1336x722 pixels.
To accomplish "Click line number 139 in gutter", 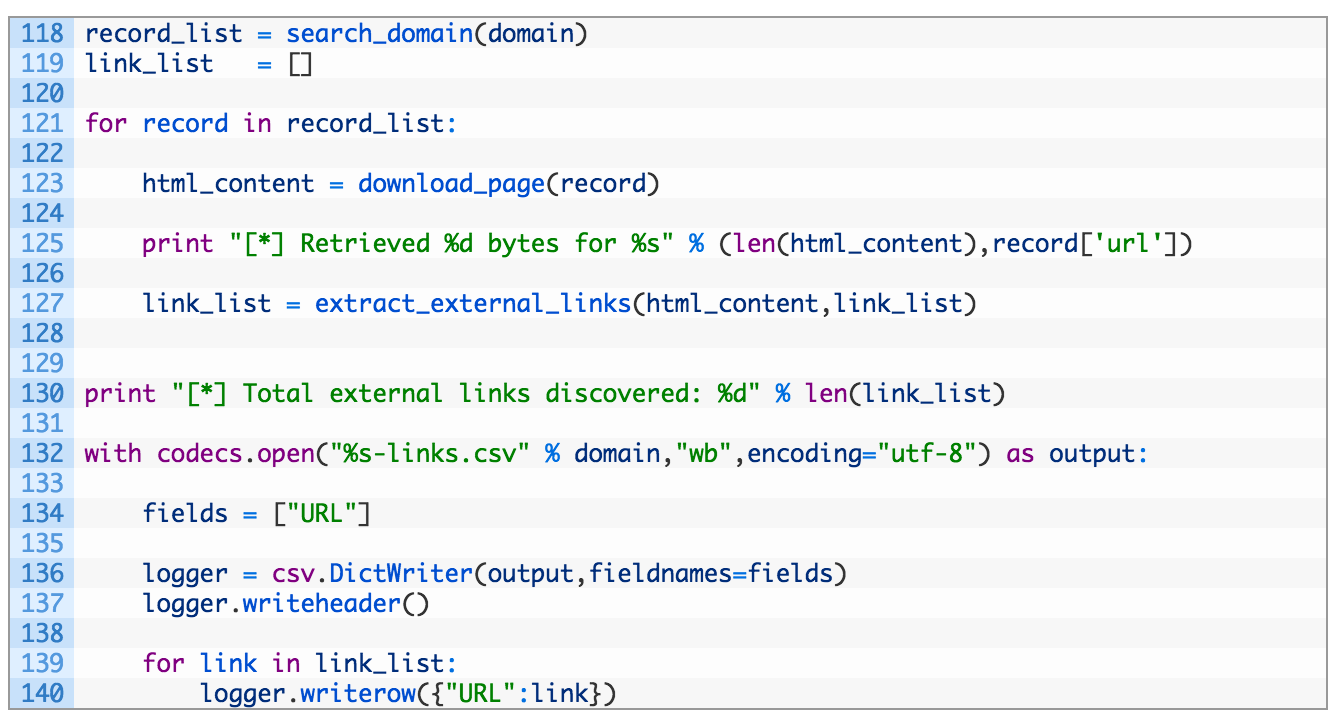I will pyautogui.click(x=42, y=664).
